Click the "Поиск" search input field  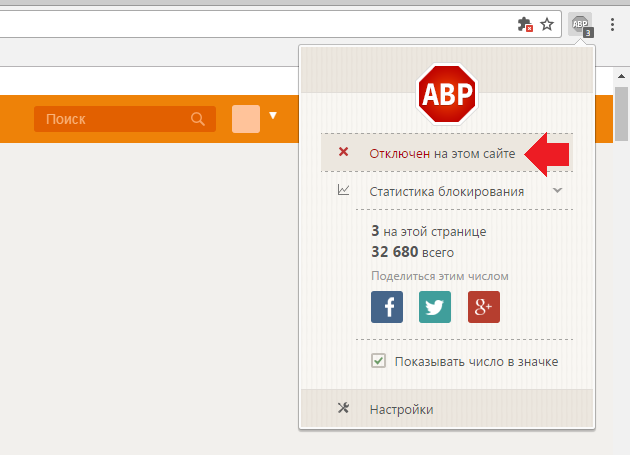pyautogui.click(x=125, y=119)
